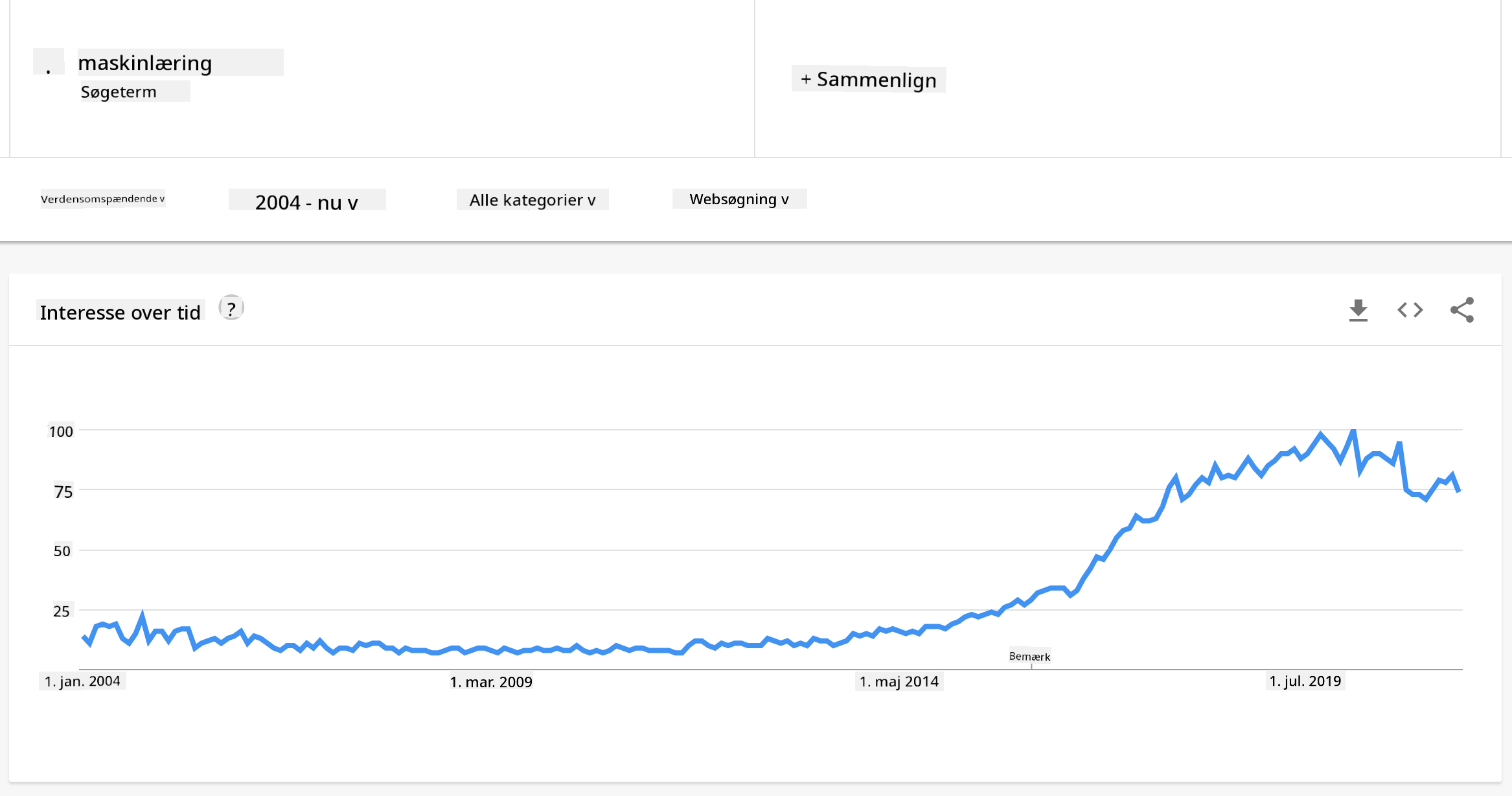Viewport: 1512px width, 796px height.
Task: Open help next to Interesse over tid
Action: pos(231,308)
